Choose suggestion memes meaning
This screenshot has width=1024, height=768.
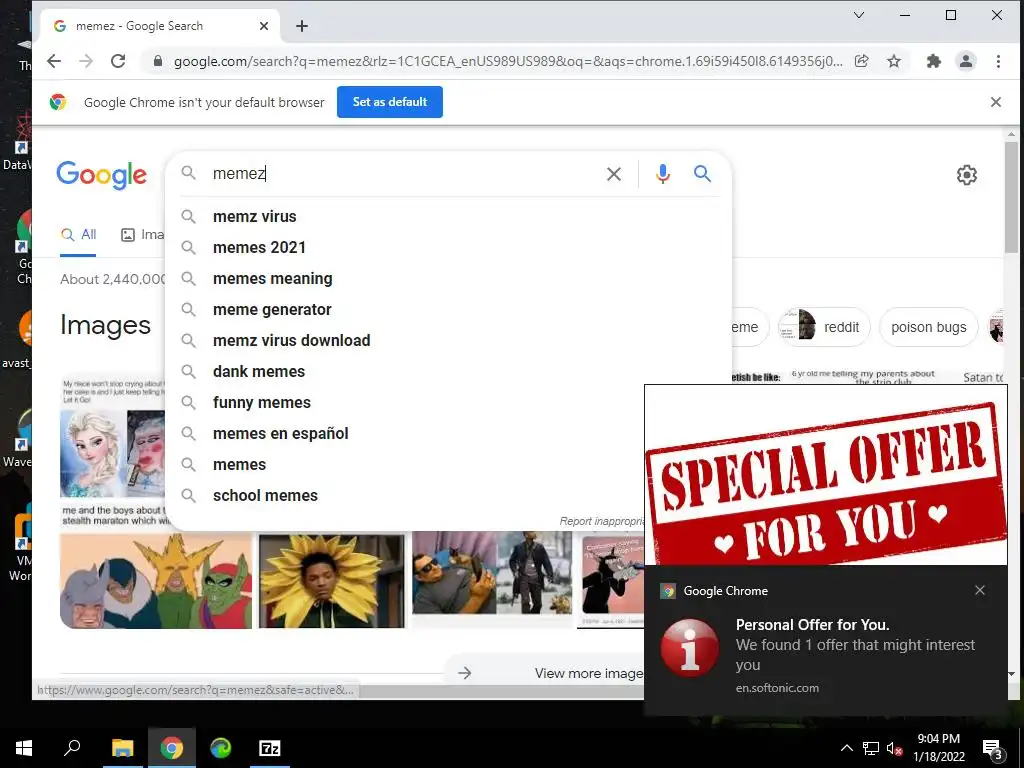point(449,278)
